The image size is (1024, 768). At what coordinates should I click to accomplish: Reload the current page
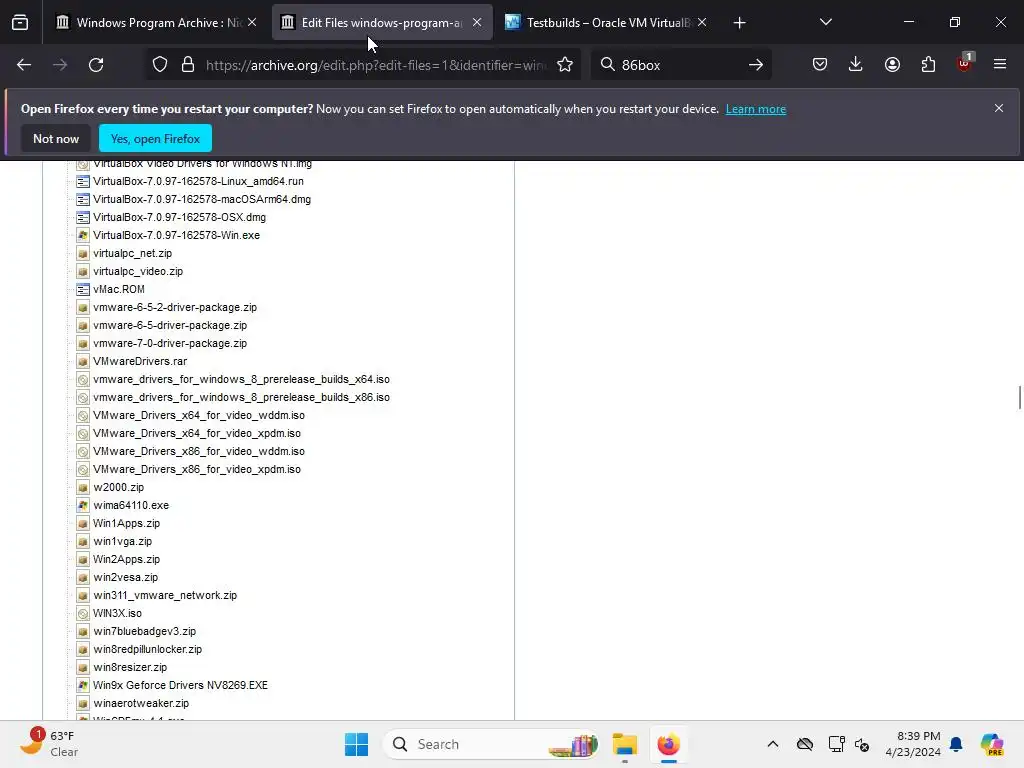coord(96,65)
